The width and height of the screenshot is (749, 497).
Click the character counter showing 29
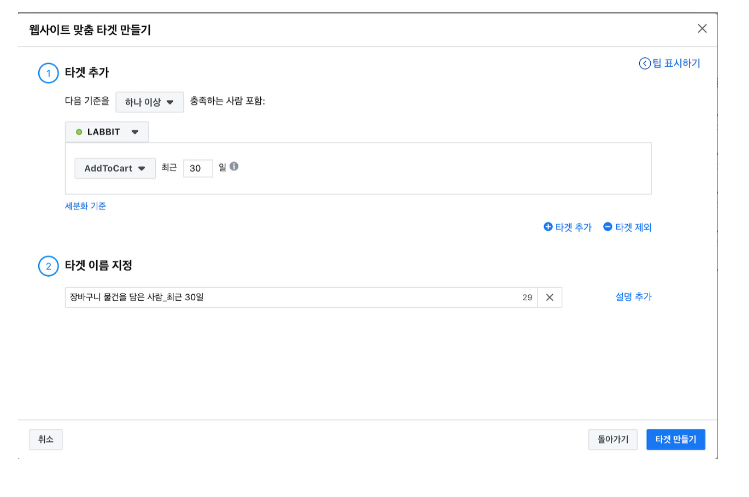527,297
